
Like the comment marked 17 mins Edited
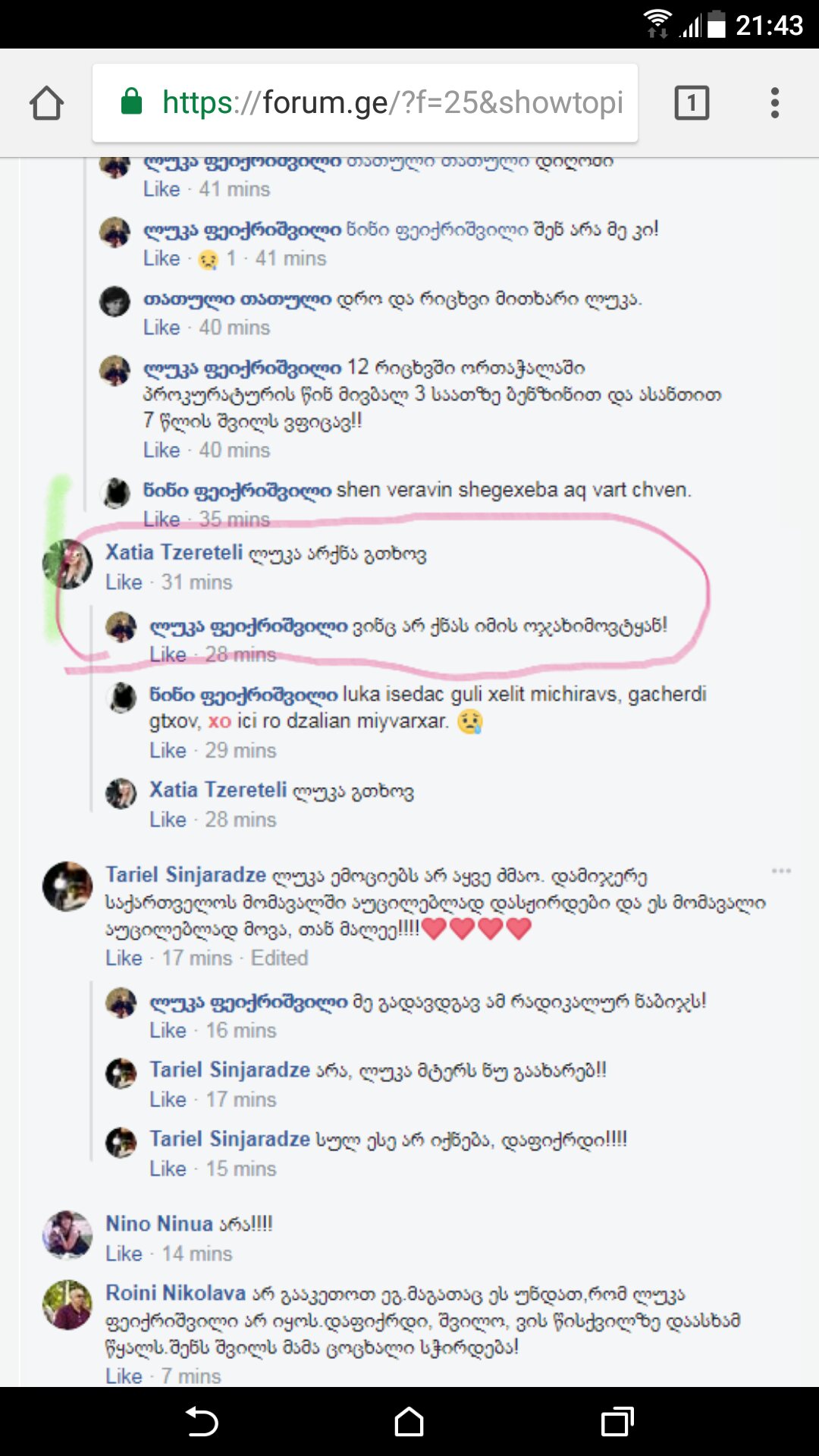[x=124, y=958]
